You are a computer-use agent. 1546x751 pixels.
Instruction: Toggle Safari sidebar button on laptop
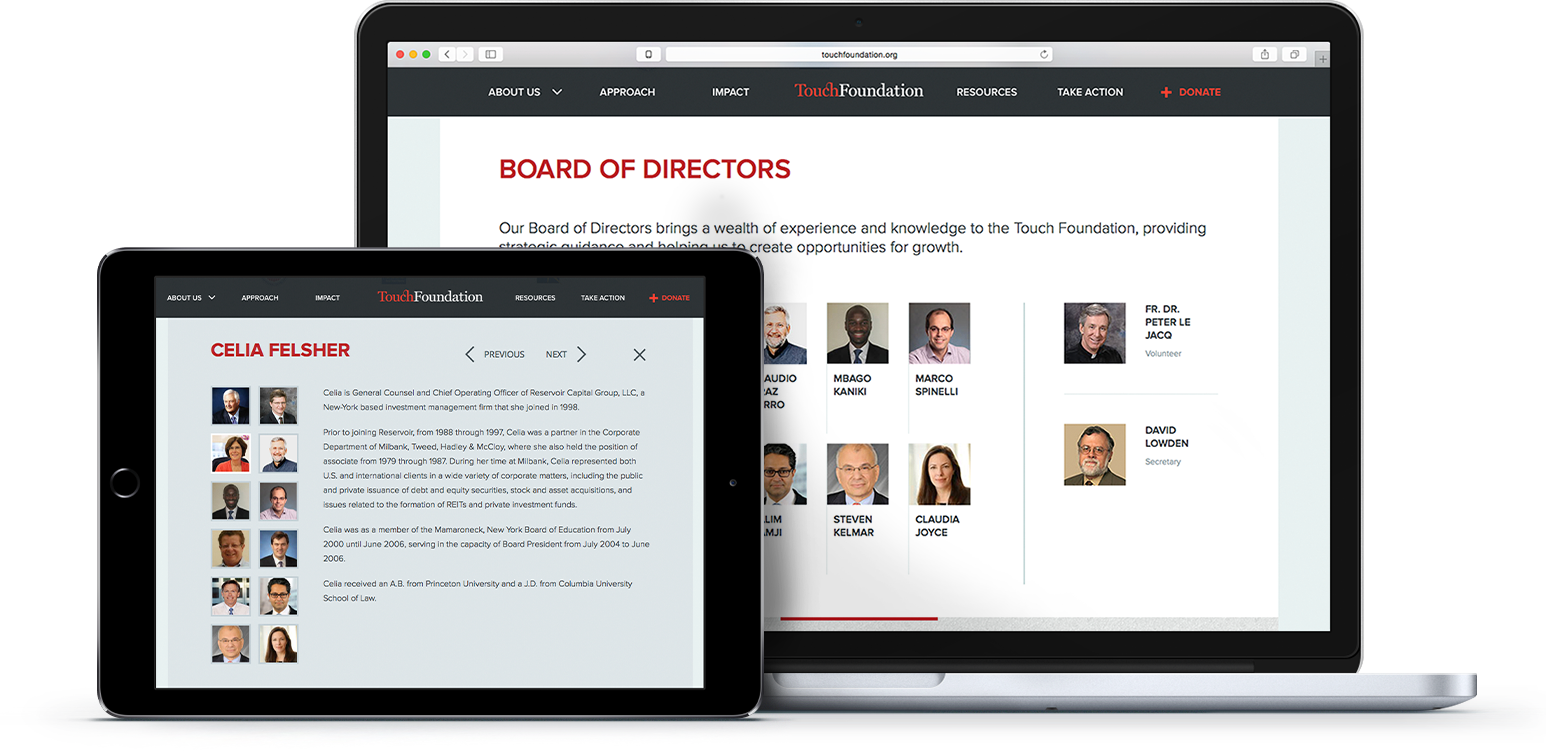tap(490, 54)
